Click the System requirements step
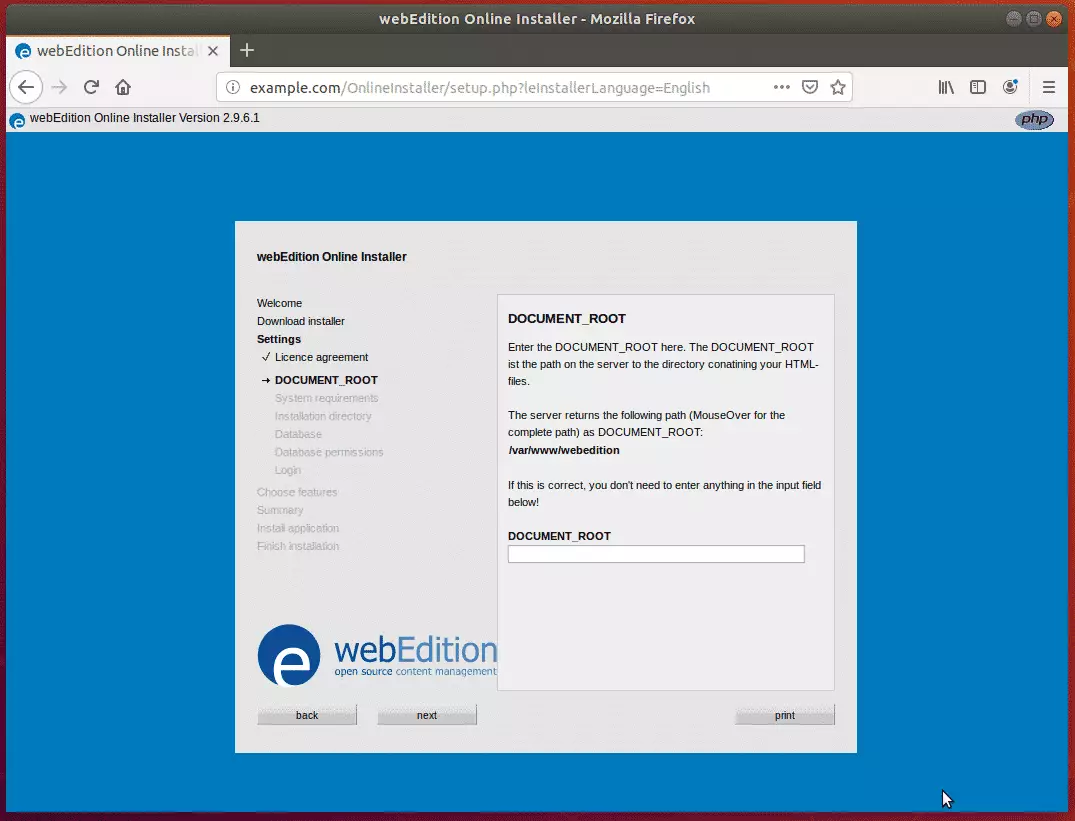 pos(326,398)
